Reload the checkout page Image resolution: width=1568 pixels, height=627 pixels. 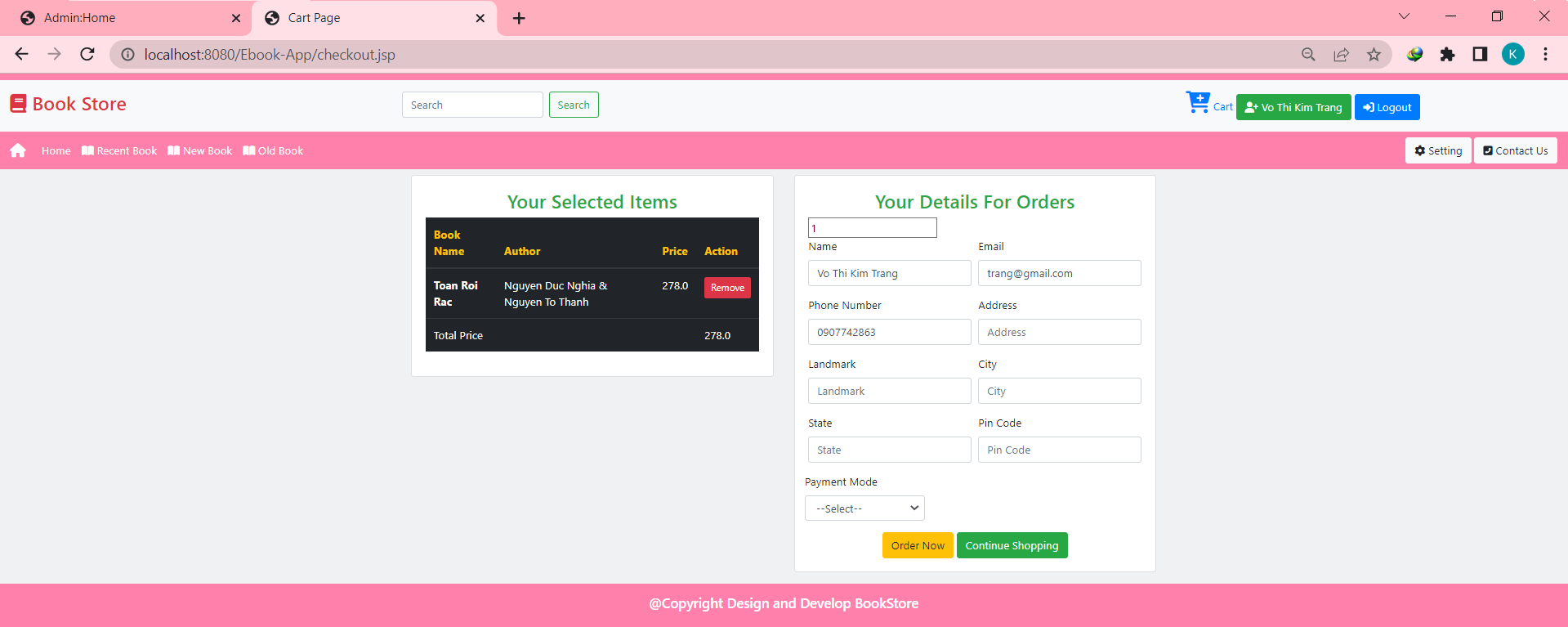[x=87, y=54]
